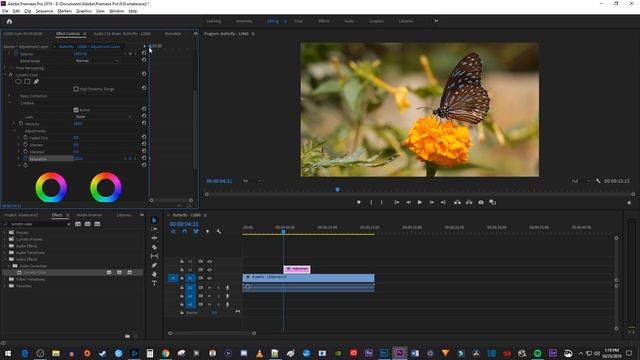
Task: Show more workspaces overflow chevron
Action: click(x=436, y=21)
